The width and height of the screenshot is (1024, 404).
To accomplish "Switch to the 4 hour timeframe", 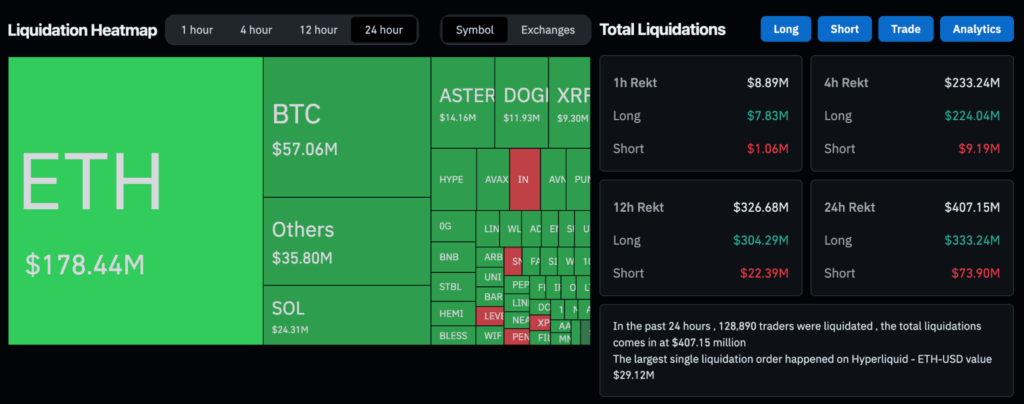I will 256,30.
